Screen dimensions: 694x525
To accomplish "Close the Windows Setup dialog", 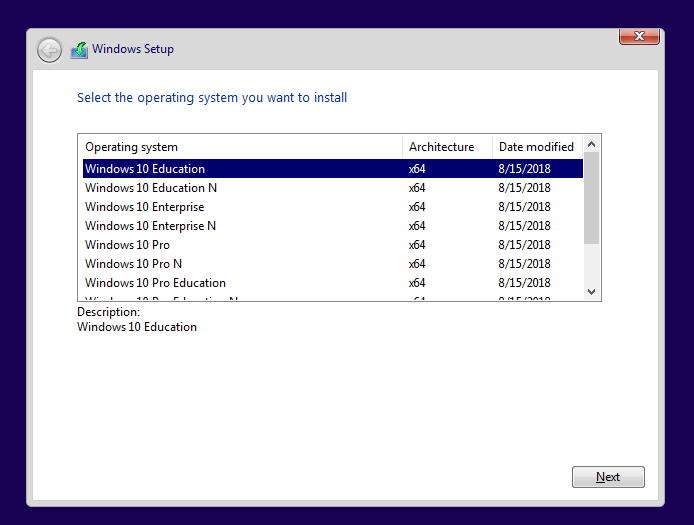I will (x=639, y=36).
